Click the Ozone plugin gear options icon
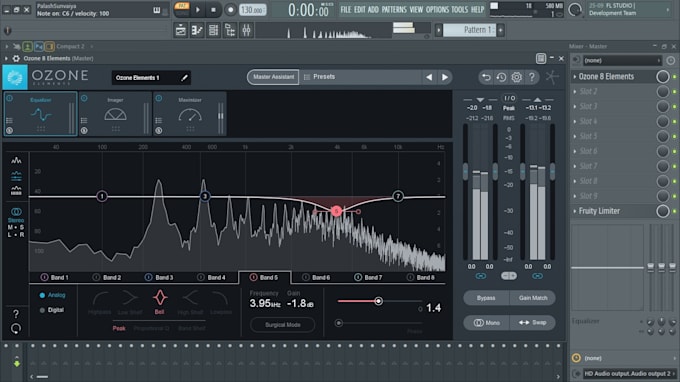The width and height of the screenshot is (680, 382). [x=16, y=59]
